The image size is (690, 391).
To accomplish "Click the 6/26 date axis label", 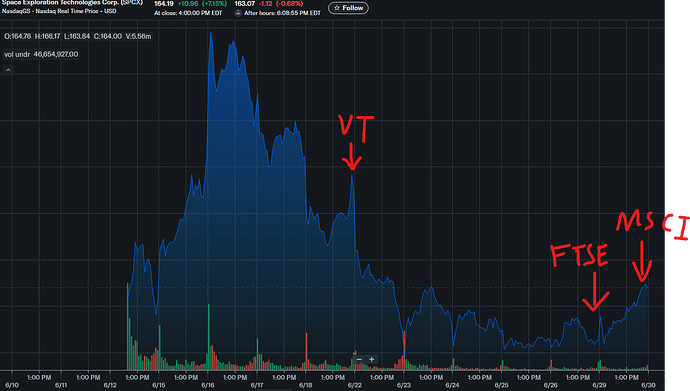I will point(551,385).
